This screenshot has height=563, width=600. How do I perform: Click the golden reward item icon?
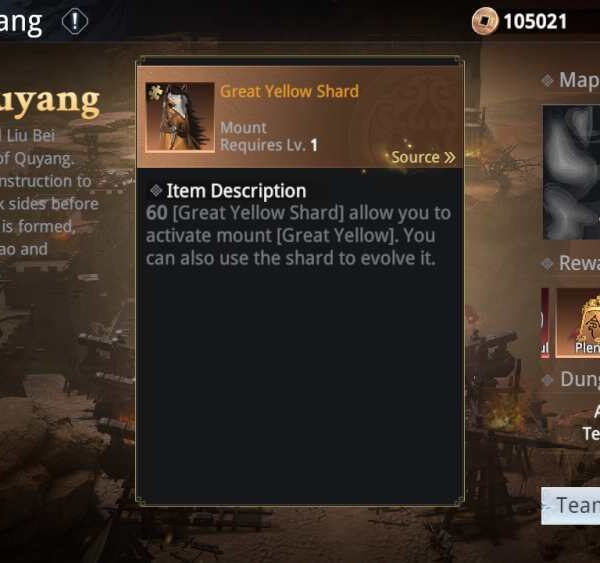(578, 323)
